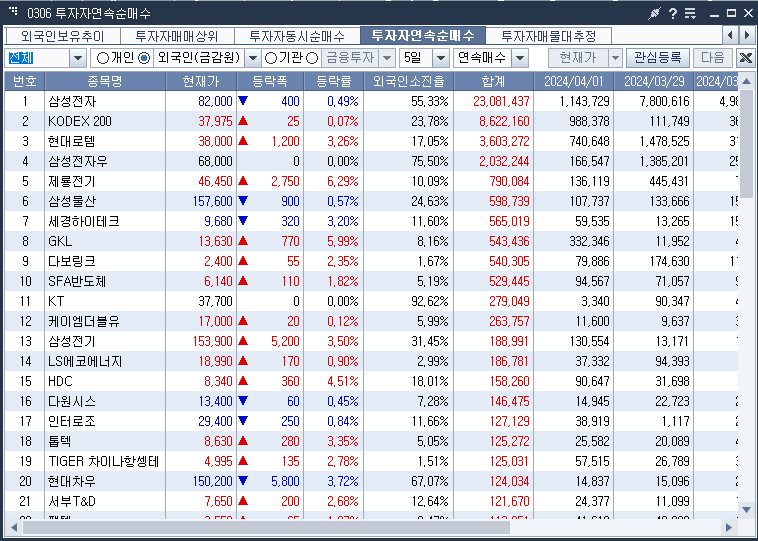
Task: Open the help question mark icon
Action: point(672,14)
